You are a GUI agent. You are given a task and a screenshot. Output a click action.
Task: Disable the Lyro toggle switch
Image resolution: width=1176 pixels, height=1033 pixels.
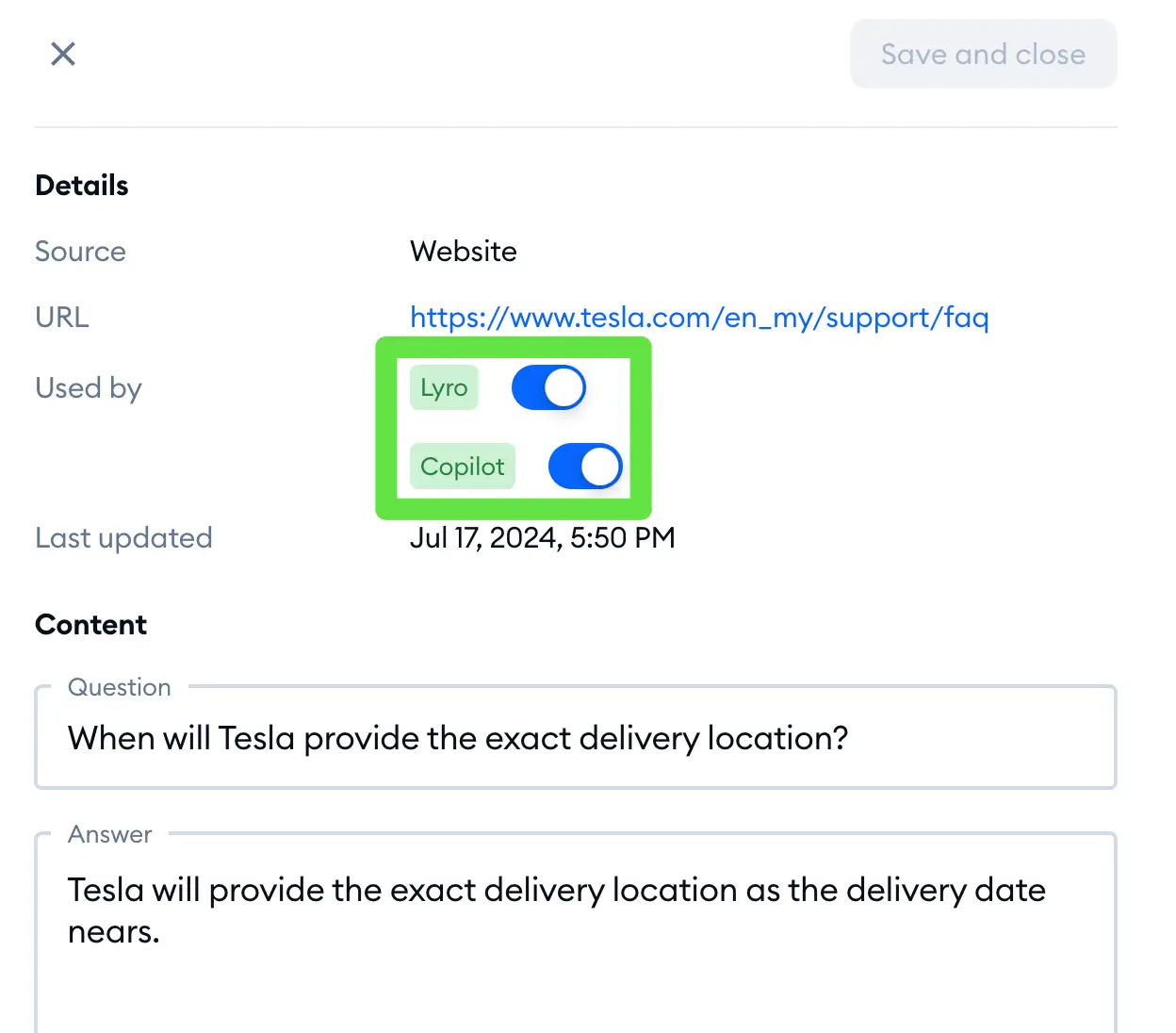548,387
